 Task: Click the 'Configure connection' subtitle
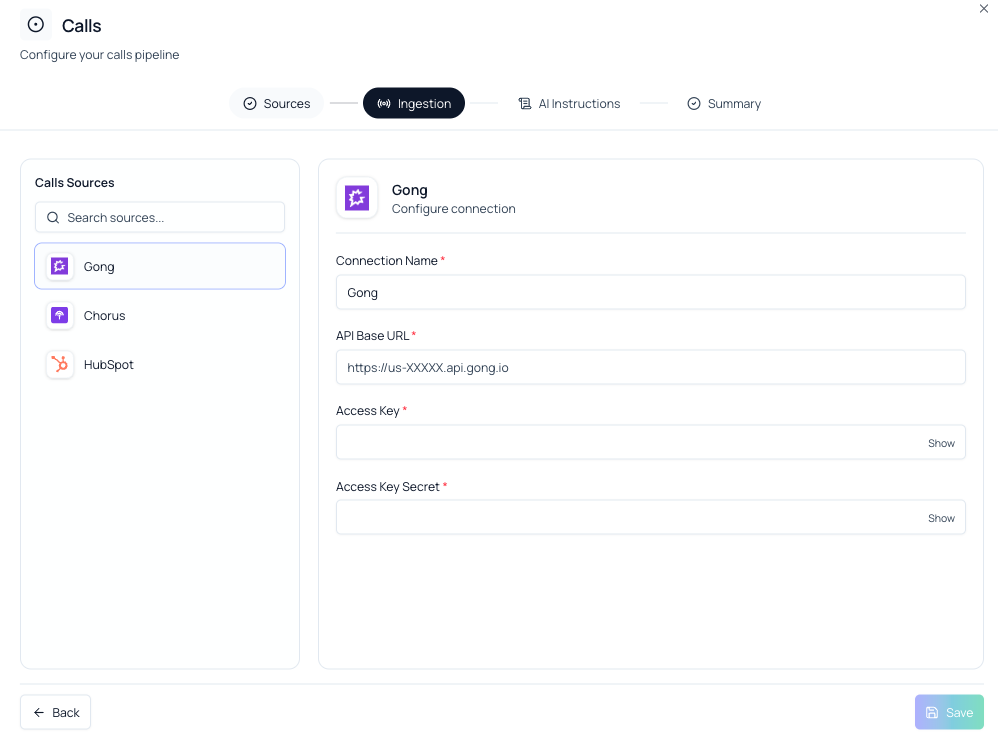(x=453, y=209)
